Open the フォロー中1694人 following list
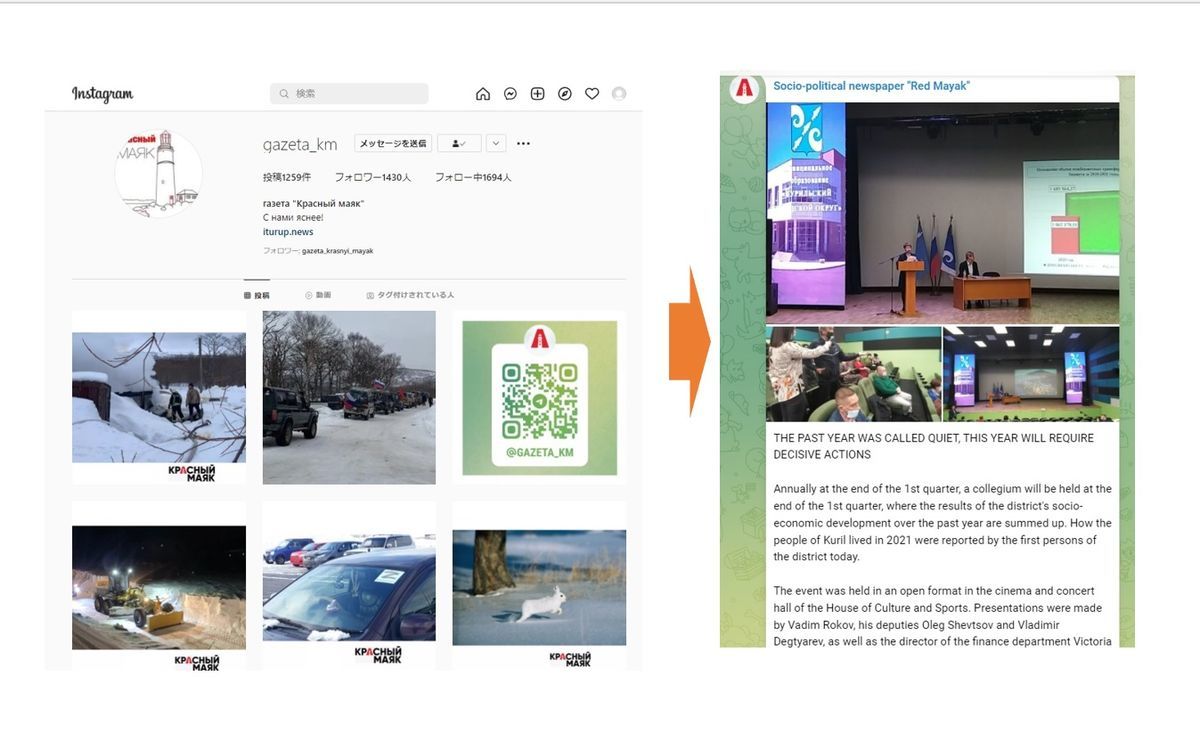Viewport: 1200px width, 733px height. coord(473,177)
